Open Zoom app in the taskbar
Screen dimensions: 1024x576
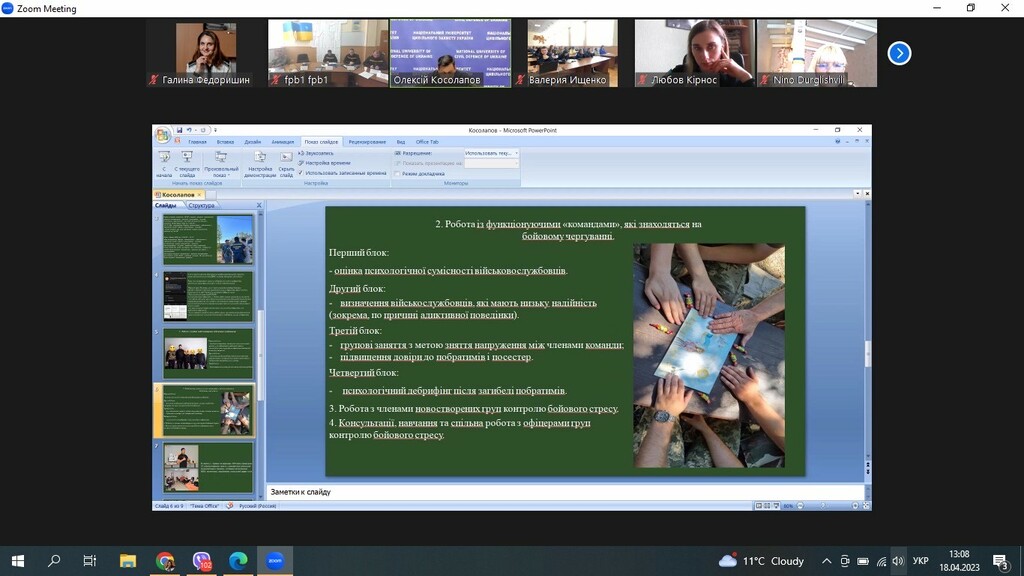(275, 561)
